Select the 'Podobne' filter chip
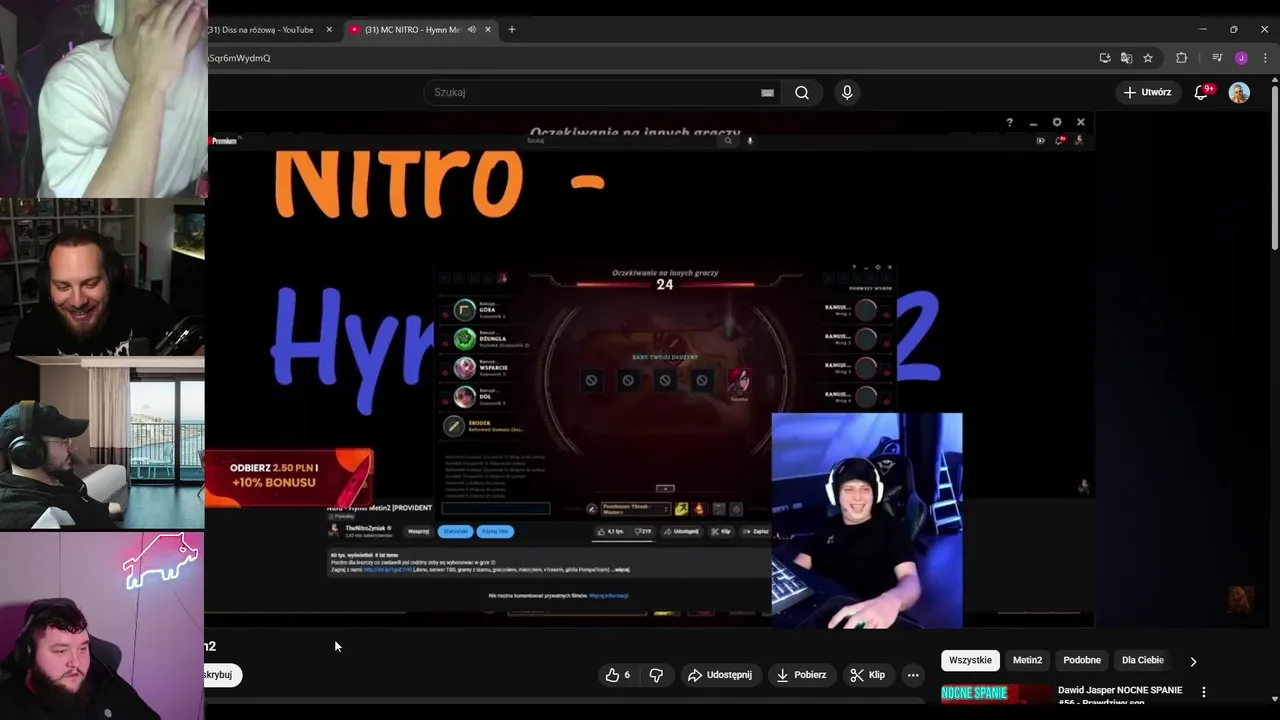 coord(1082,660)
